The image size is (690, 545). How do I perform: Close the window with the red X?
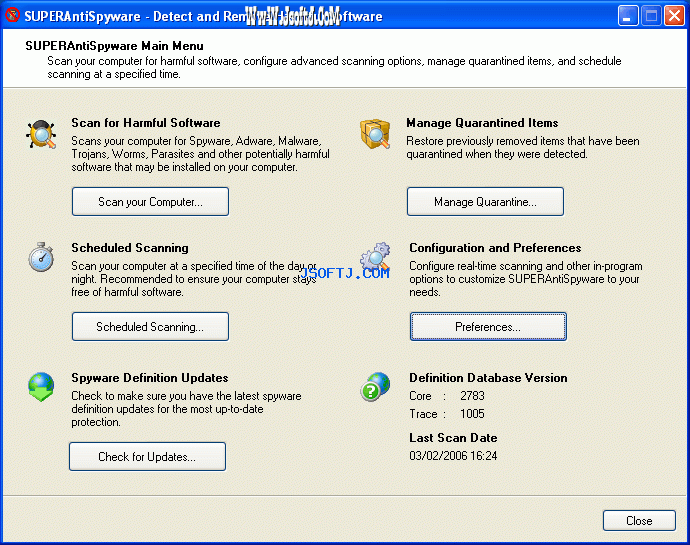674,16
